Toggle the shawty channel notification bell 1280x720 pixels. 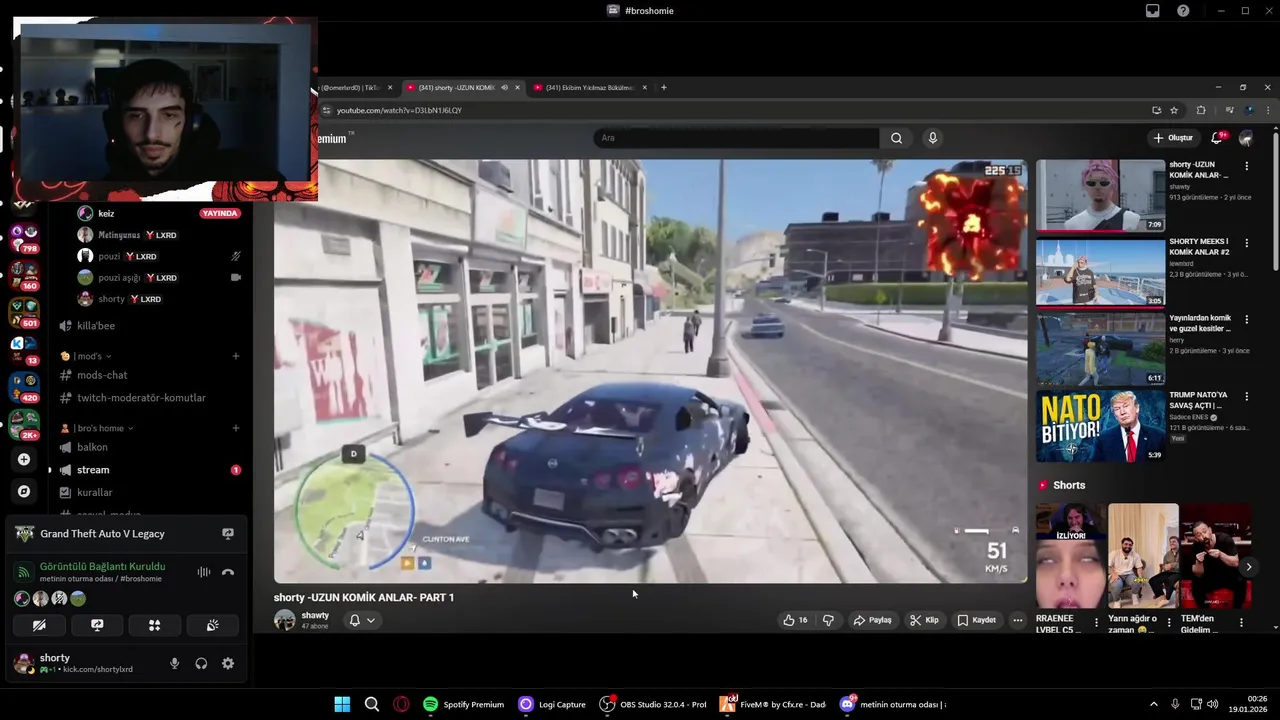(354, 620)
